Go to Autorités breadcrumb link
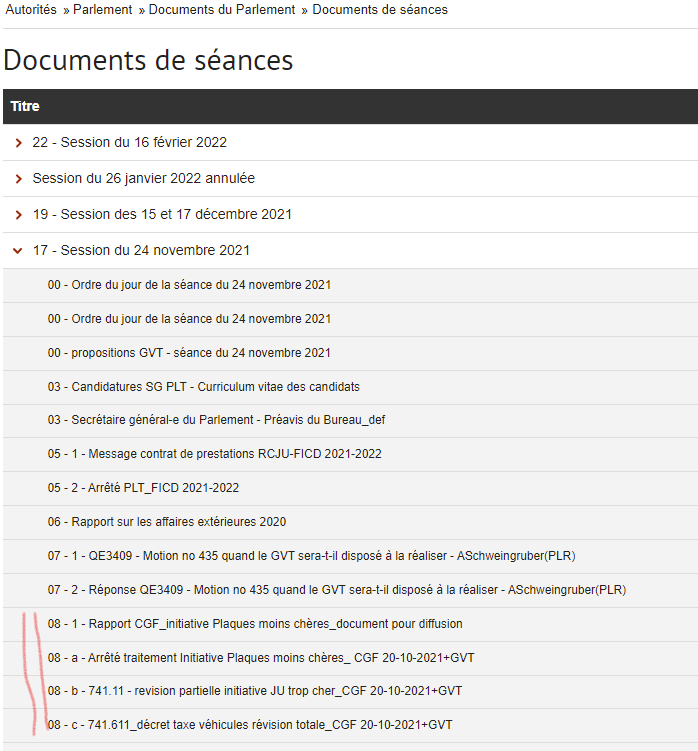 [x=31, y=10]
